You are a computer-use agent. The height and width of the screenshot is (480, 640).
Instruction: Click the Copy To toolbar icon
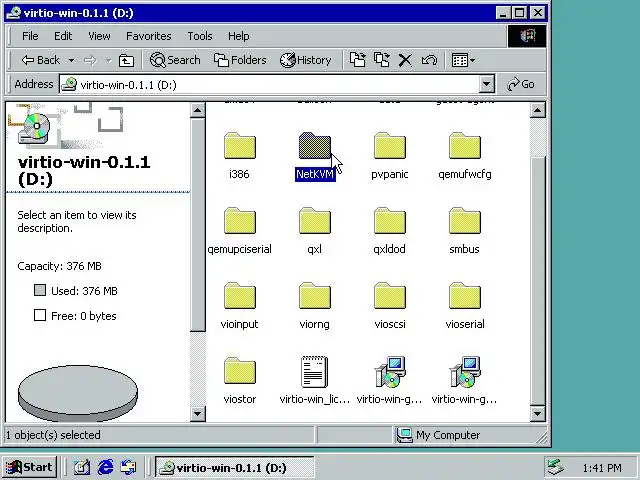pyautogui.click(x=382, y=60)
